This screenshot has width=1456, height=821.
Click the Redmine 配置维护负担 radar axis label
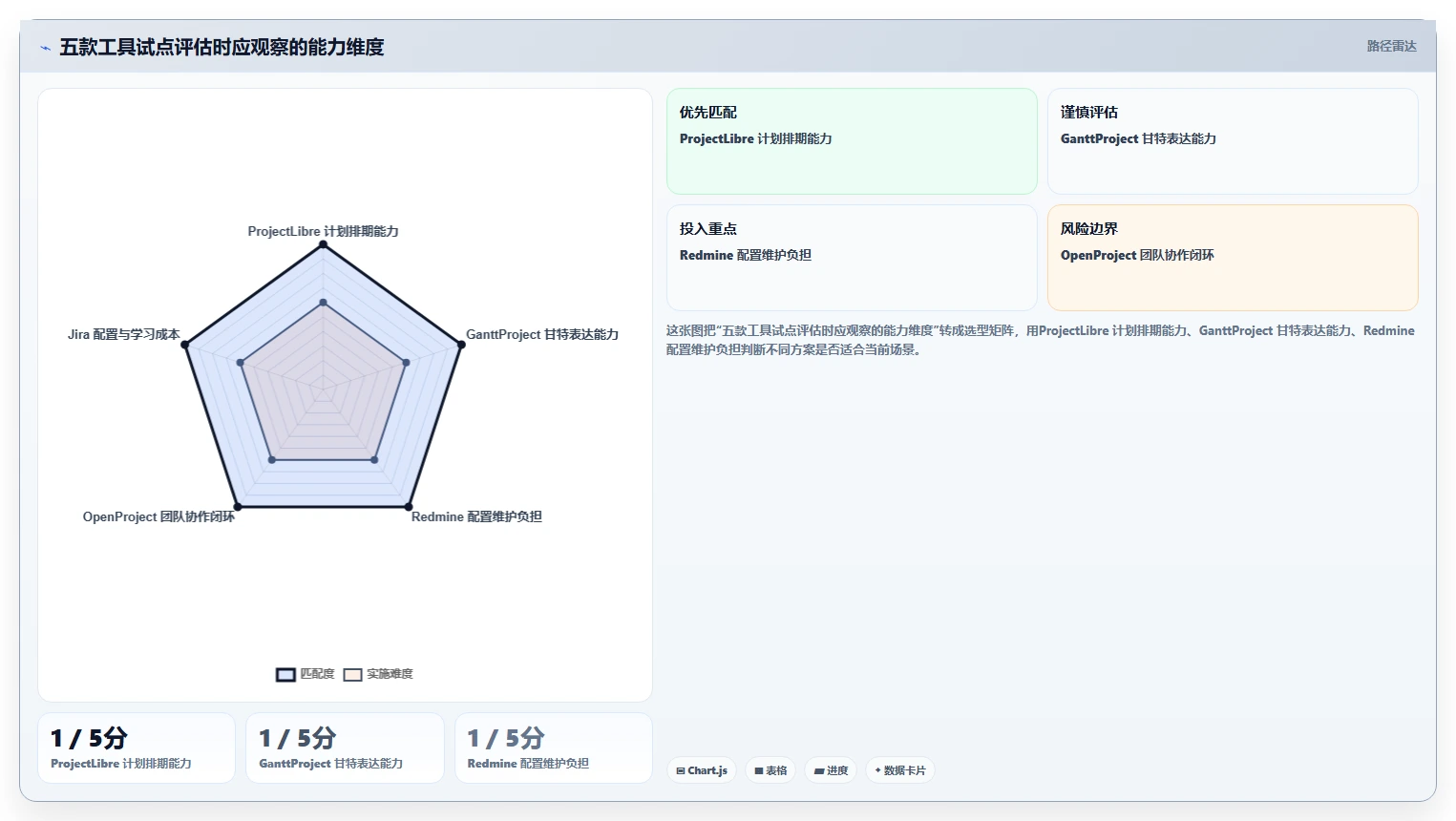pyautogui.click(x=476, y=516)
